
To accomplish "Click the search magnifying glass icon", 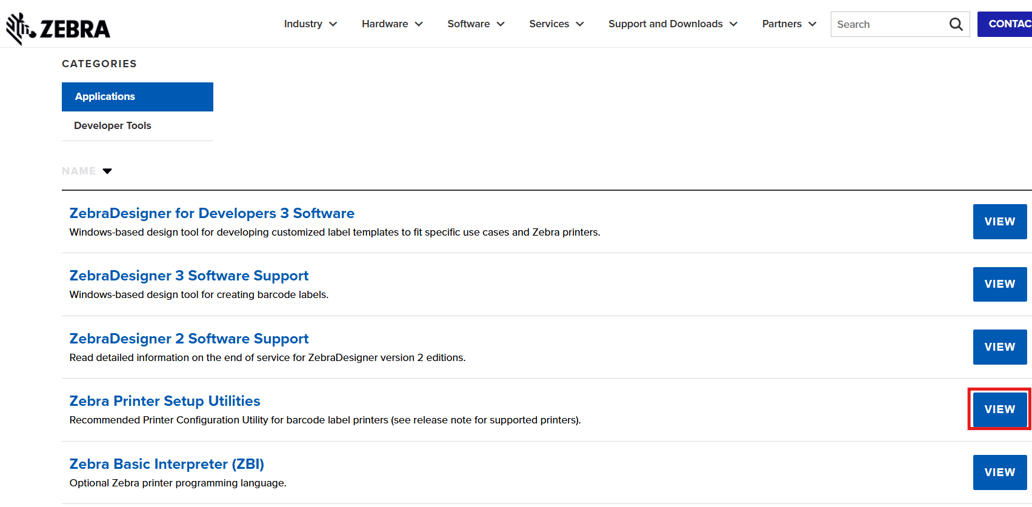I will (955, 24).
